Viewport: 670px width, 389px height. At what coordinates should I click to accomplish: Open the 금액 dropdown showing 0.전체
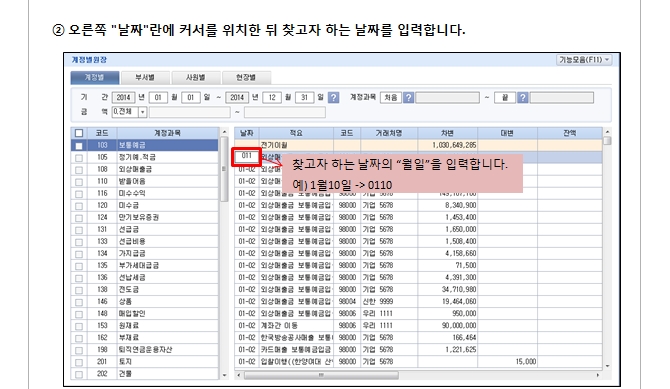129,112
